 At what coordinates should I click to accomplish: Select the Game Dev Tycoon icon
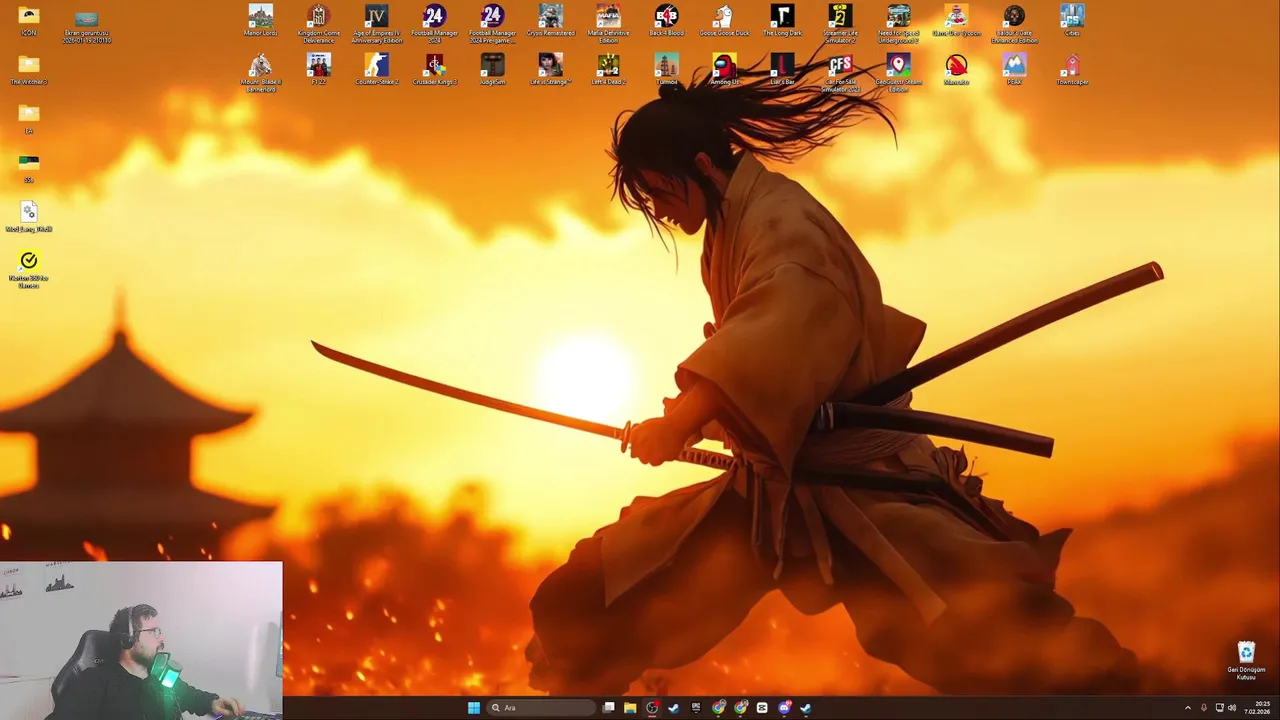[956, 22]
